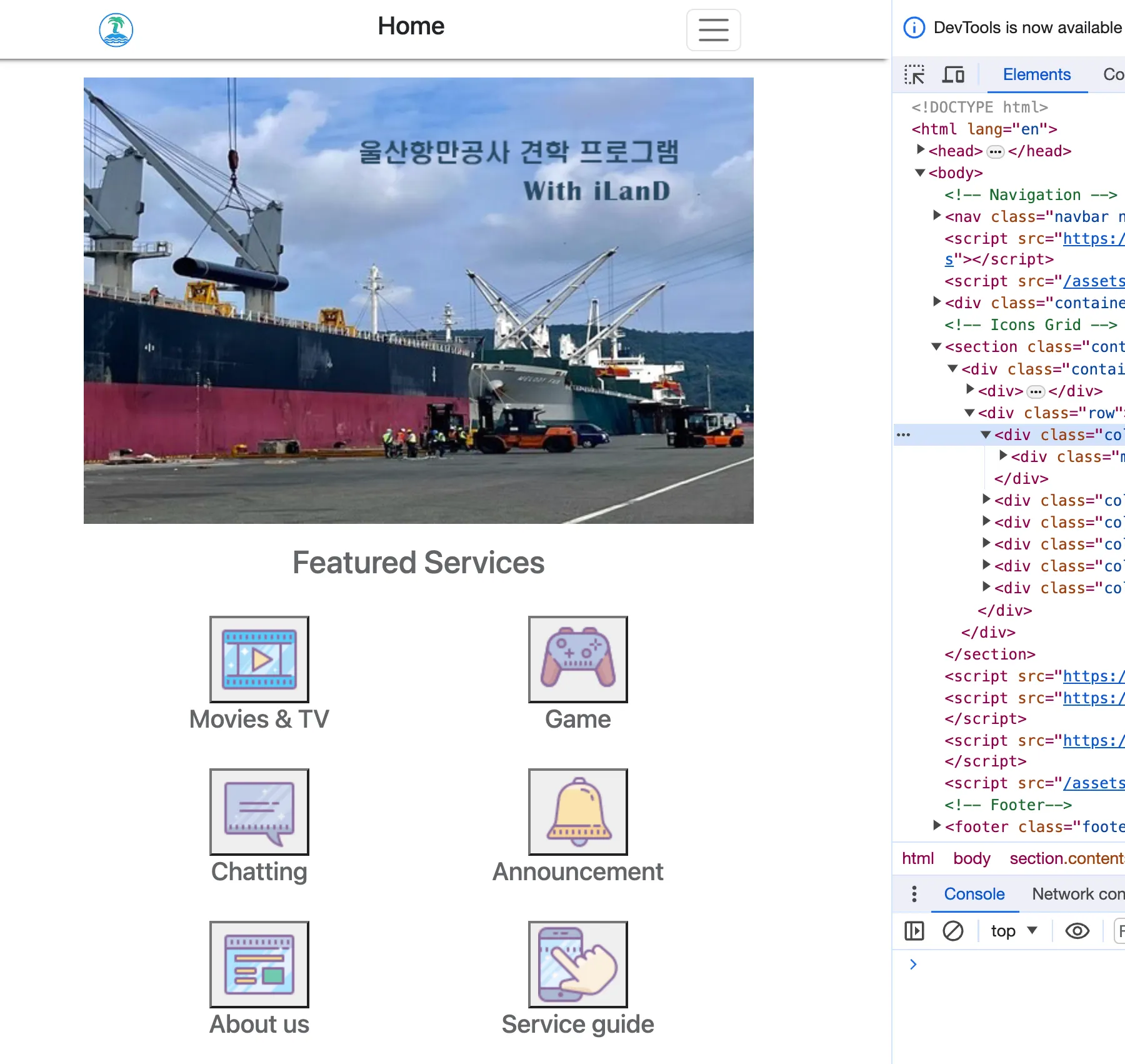Click the ellipsis button in the collapsed div
This screenshot has width=1125, height=1064.
[x=1036, y=392]
